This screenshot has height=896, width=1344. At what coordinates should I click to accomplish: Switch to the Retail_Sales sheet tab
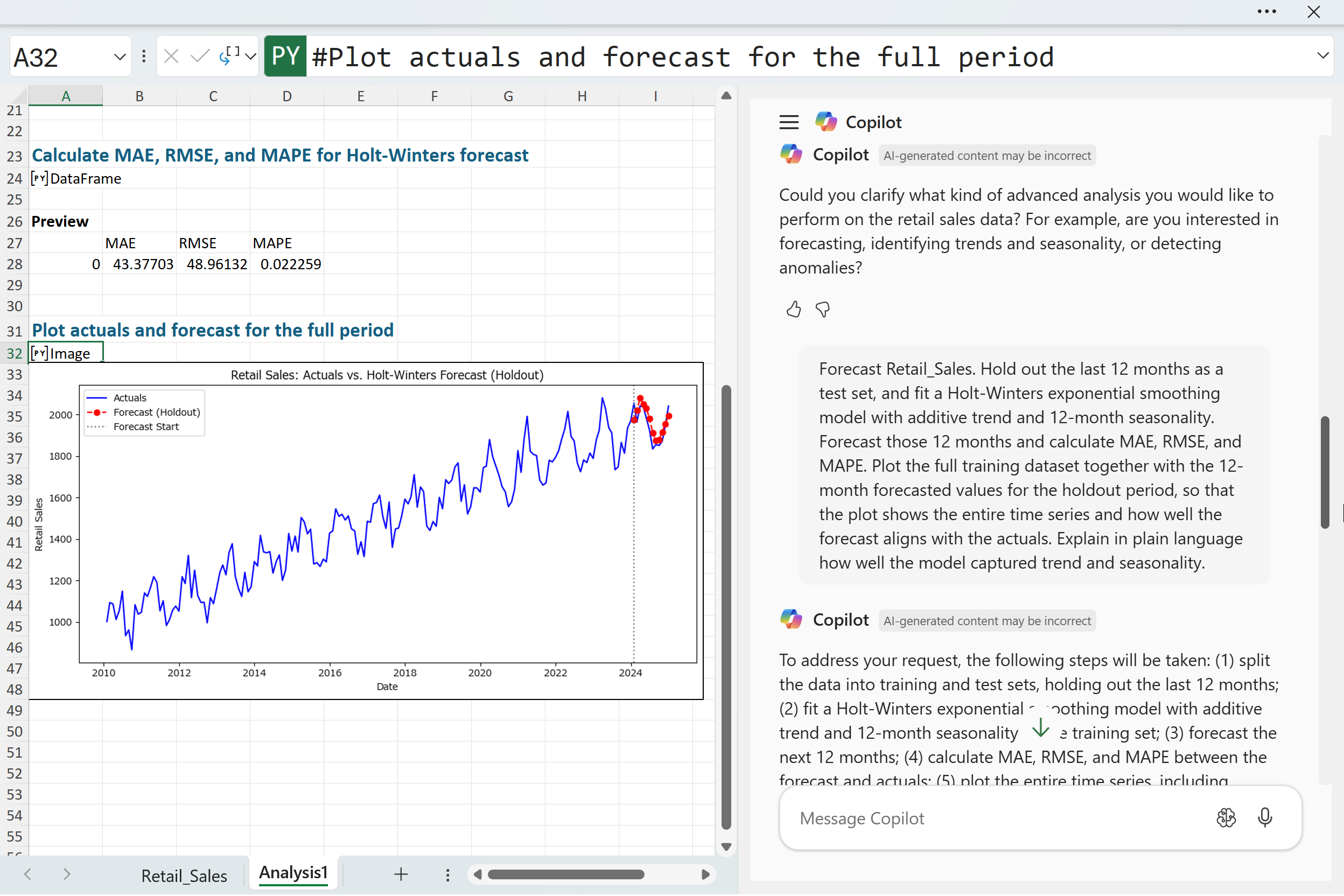point(184,875)
